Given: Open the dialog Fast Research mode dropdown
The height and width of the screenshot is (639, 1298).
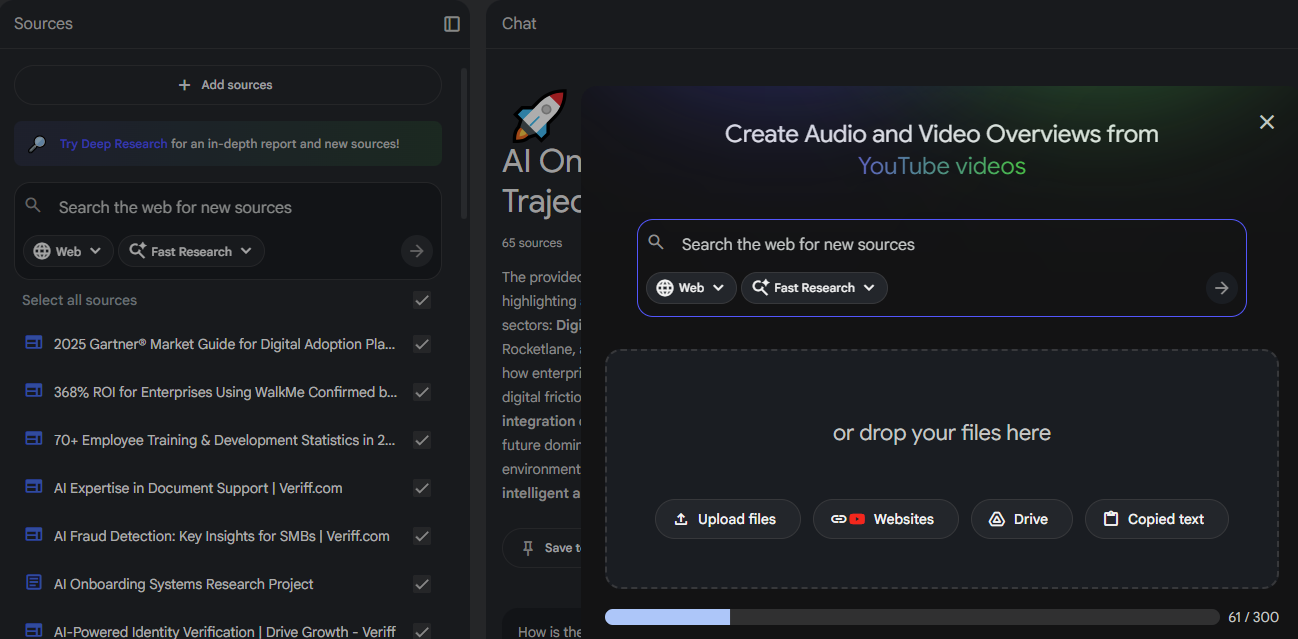Looking at the screenshot, I should tap(814, 288).
